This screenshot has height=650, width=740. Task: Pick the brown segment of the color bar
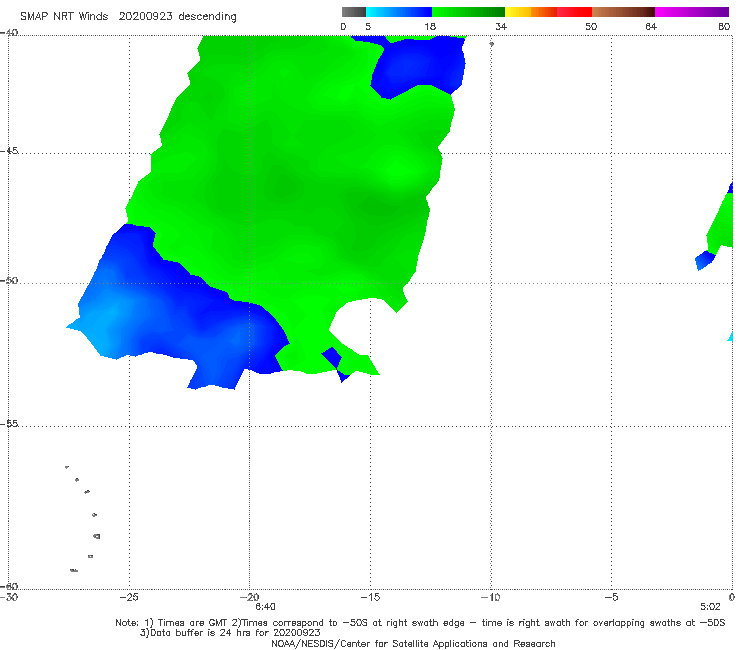(x=623, y=12)
